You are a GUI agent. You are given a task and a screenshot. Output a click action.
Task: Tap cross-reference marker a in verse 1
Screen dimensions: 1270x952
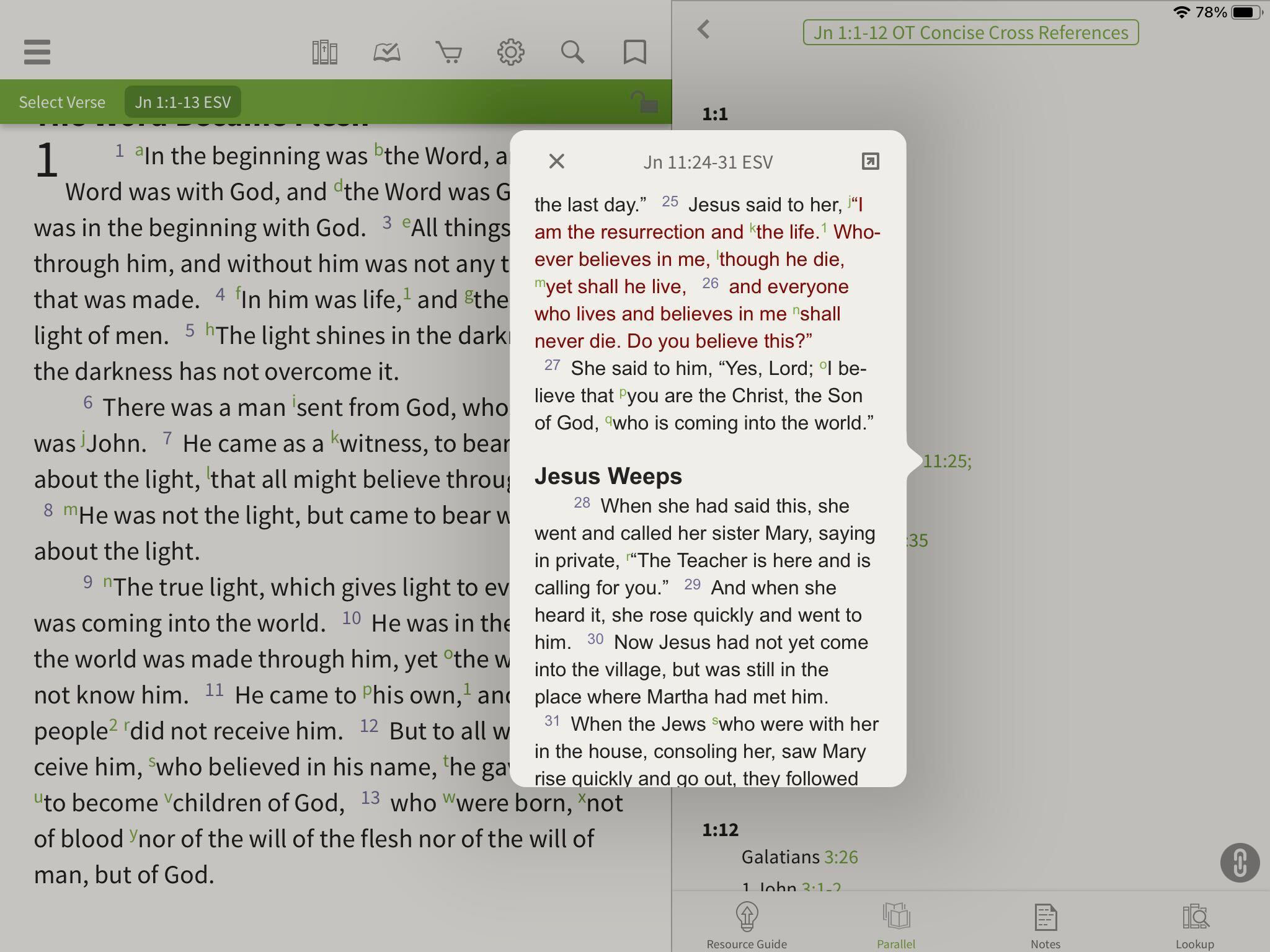140,149
